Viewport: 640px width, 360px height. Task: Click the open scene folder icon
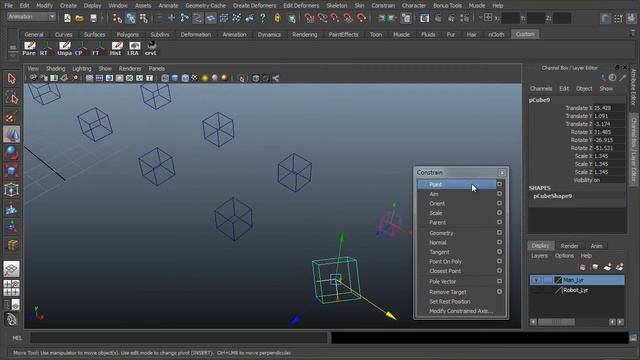80,18
